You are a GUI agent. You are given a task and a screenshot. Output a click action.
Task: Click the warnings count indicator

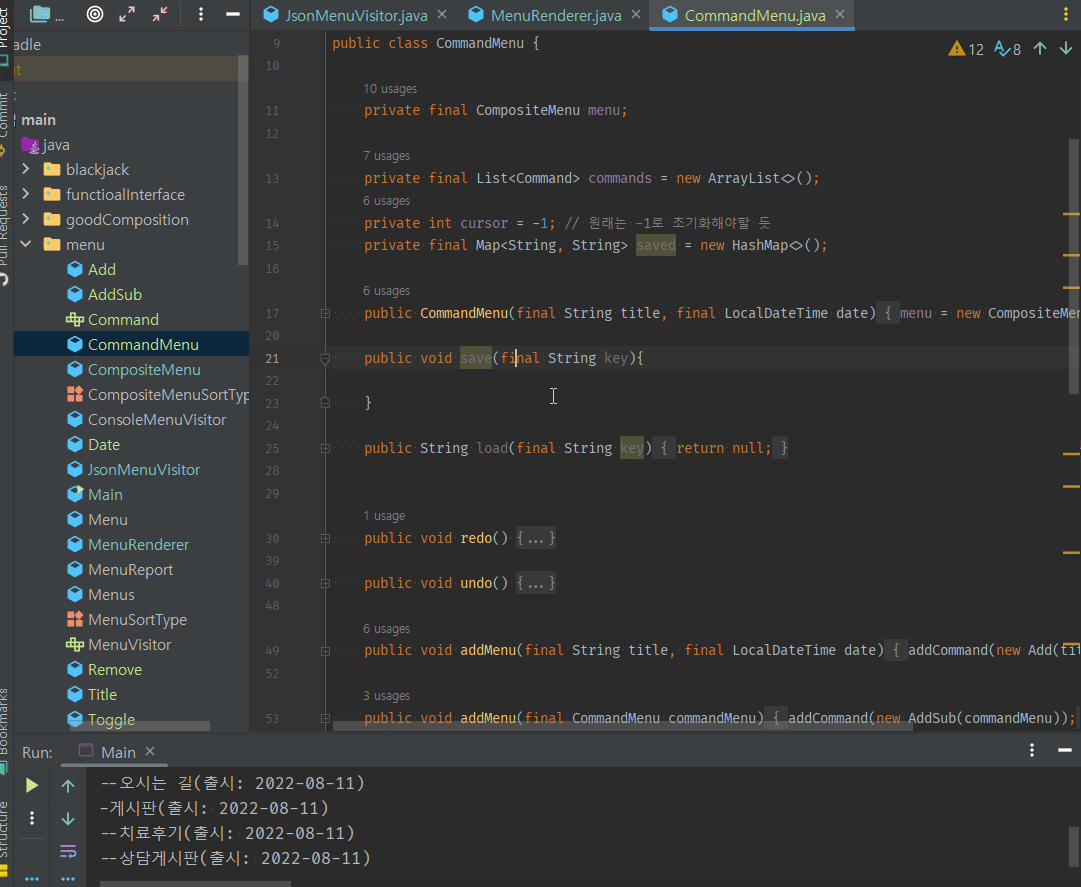(966, 49)
